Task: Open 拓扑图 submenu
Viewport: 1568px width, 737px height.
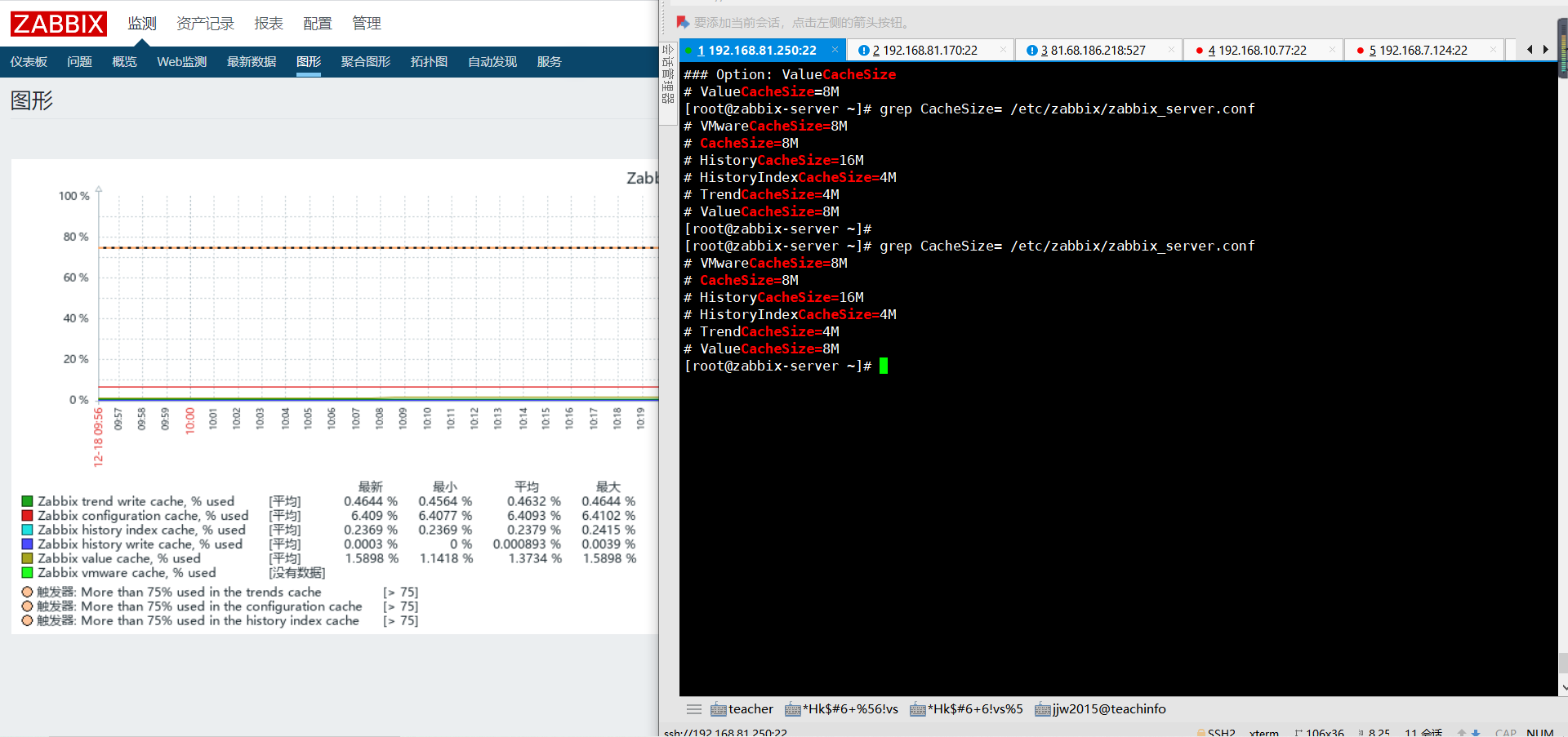Action: tap(429, 62)
